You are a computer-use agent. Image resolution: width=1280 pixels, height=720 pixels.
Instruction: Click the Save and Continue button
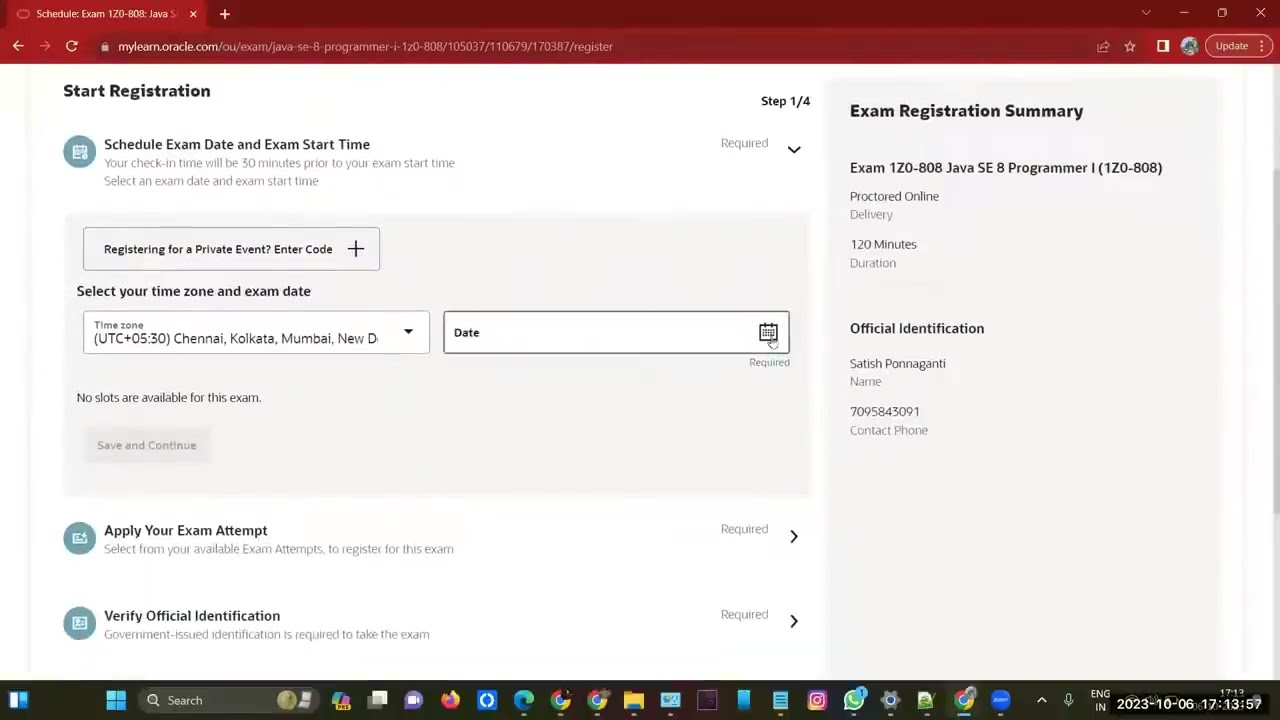point(146,445)
